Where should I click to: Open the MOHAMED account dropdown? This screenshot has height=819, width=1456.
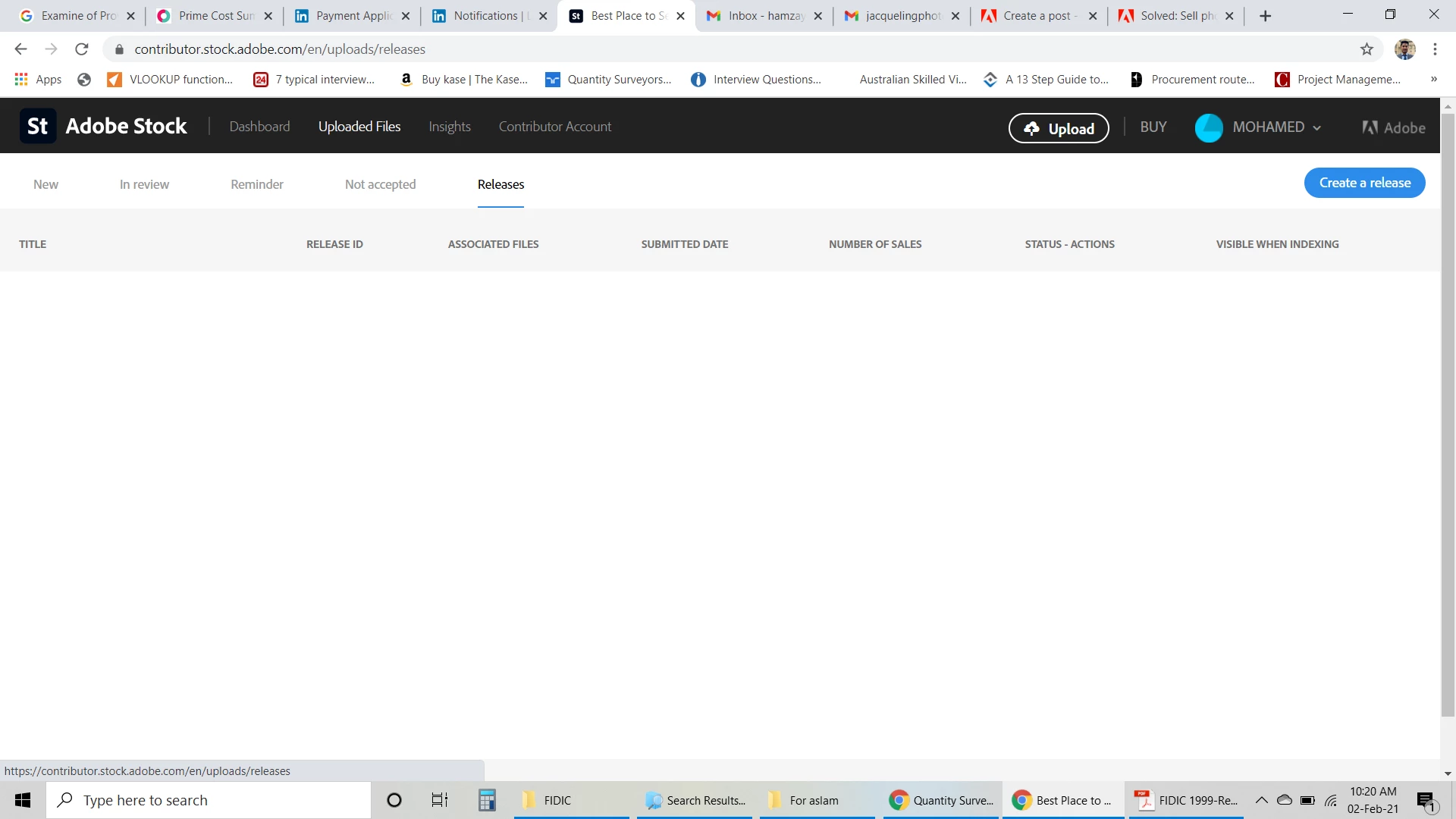pos(1276,127)
